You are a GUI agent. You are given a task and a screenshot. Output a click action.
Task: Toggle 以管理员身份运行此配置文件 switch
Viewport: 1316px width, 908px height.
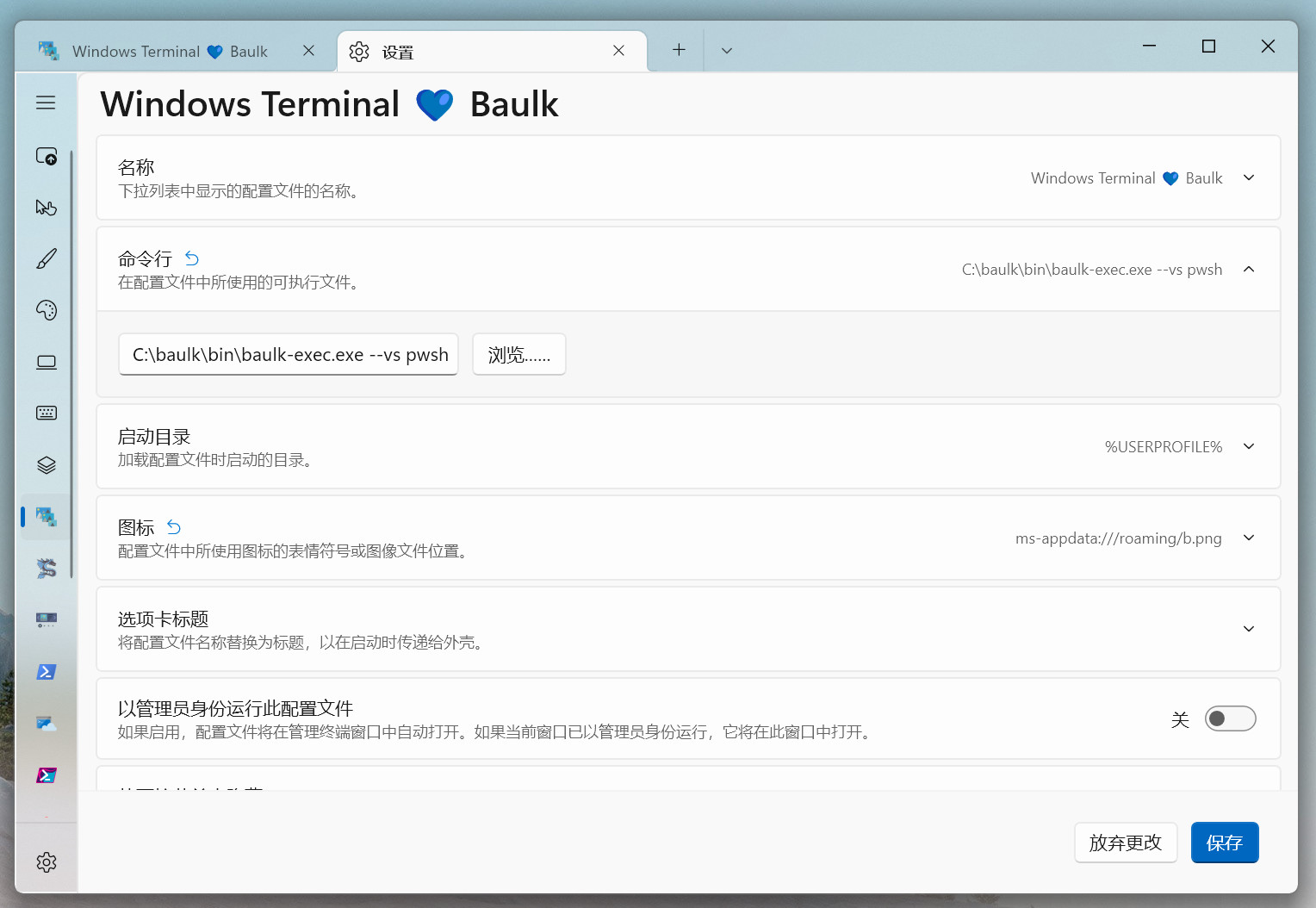[x=1230, y=718]
